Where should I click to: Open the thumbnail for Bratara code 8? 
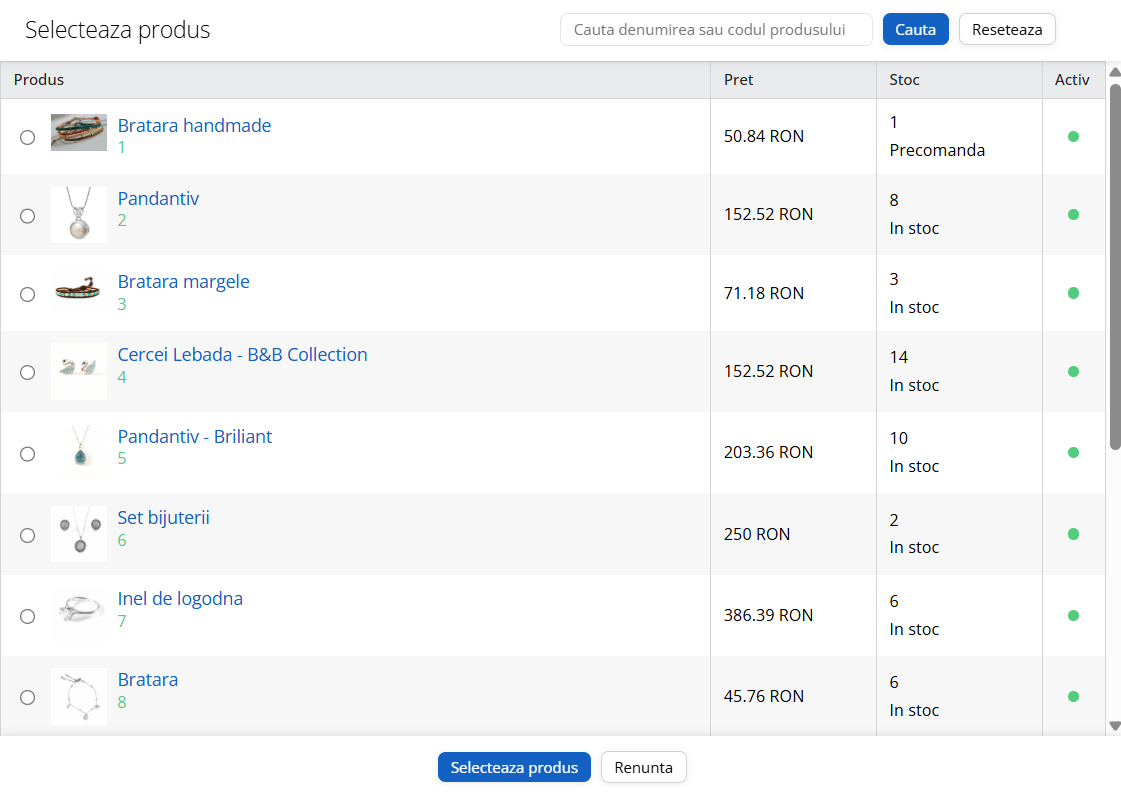pos(79,696)
